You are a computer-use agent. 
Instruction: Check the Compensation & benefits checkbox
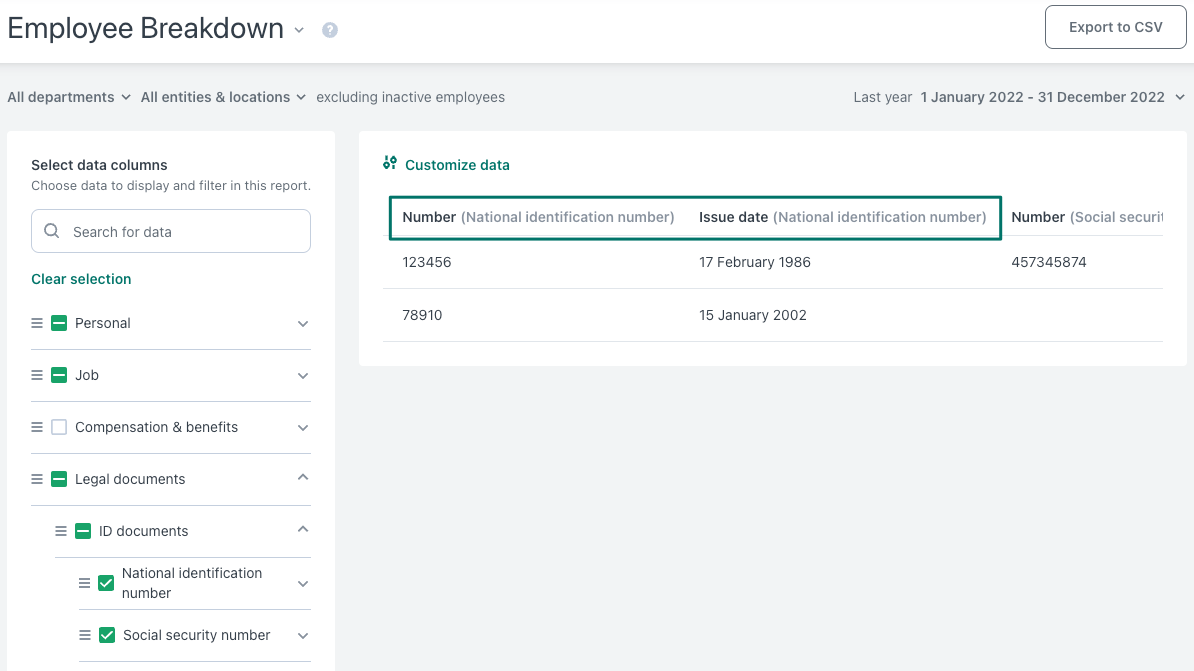pos(59,427)
